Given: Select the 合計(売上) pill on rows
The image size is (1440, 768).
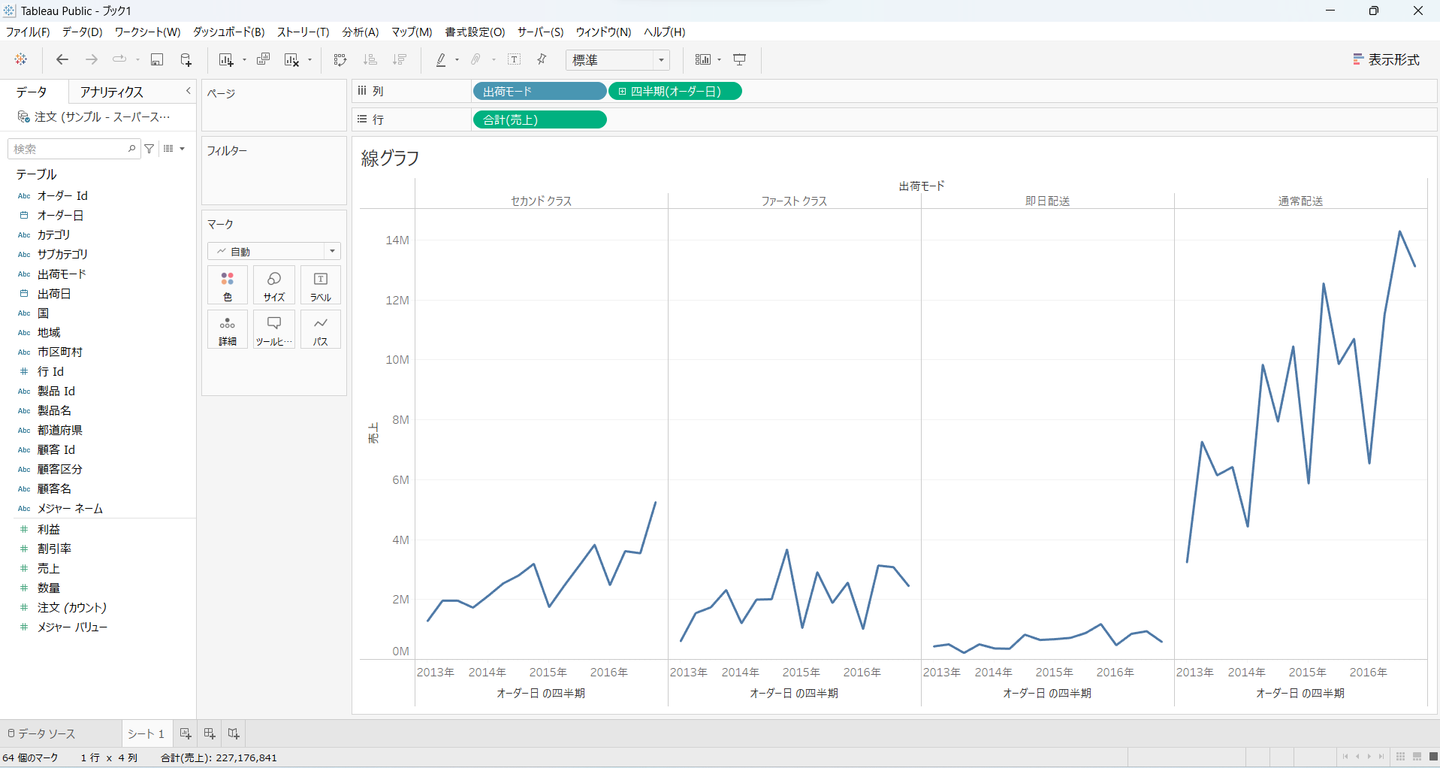Looking at the screenshot, I should [x=539, y=120].
